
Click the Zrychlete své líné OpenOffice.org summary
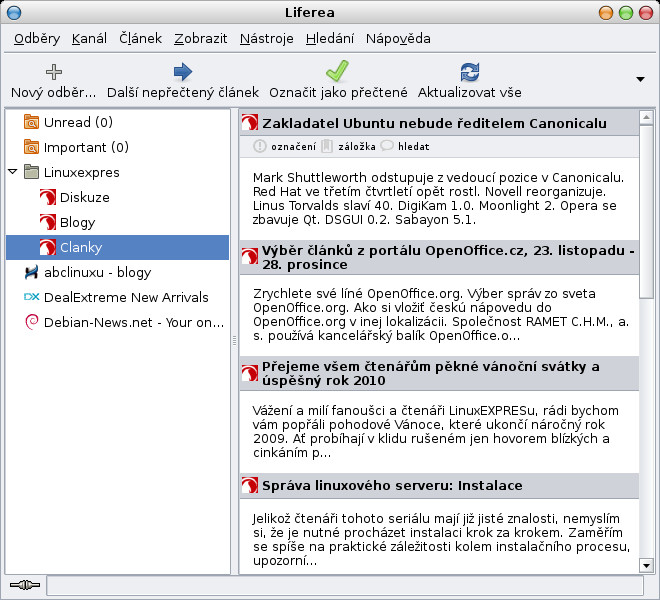click(x=441, y=315)
